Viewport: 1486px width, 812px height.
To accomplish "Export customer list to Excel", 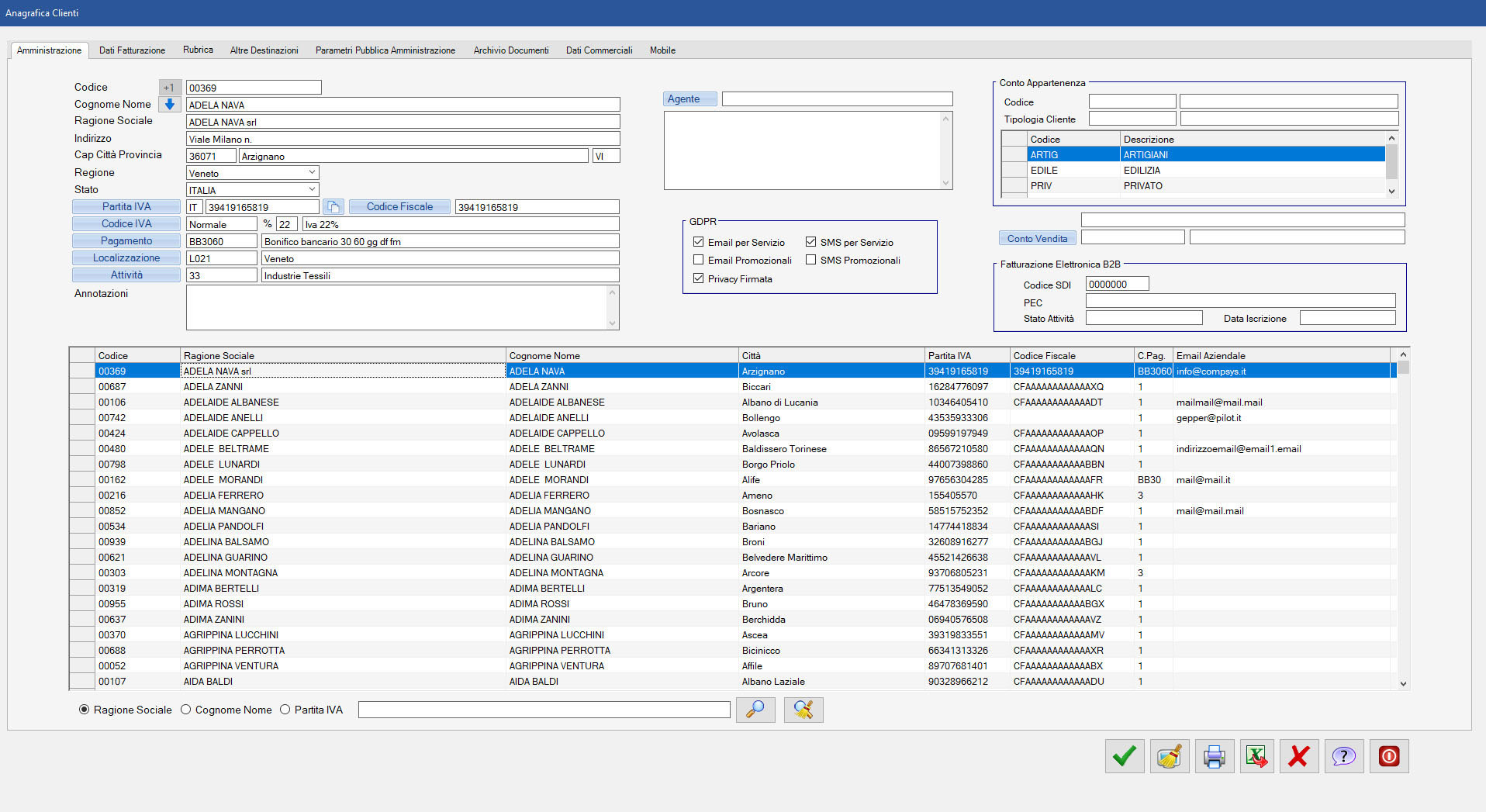I will (1256, 756).
